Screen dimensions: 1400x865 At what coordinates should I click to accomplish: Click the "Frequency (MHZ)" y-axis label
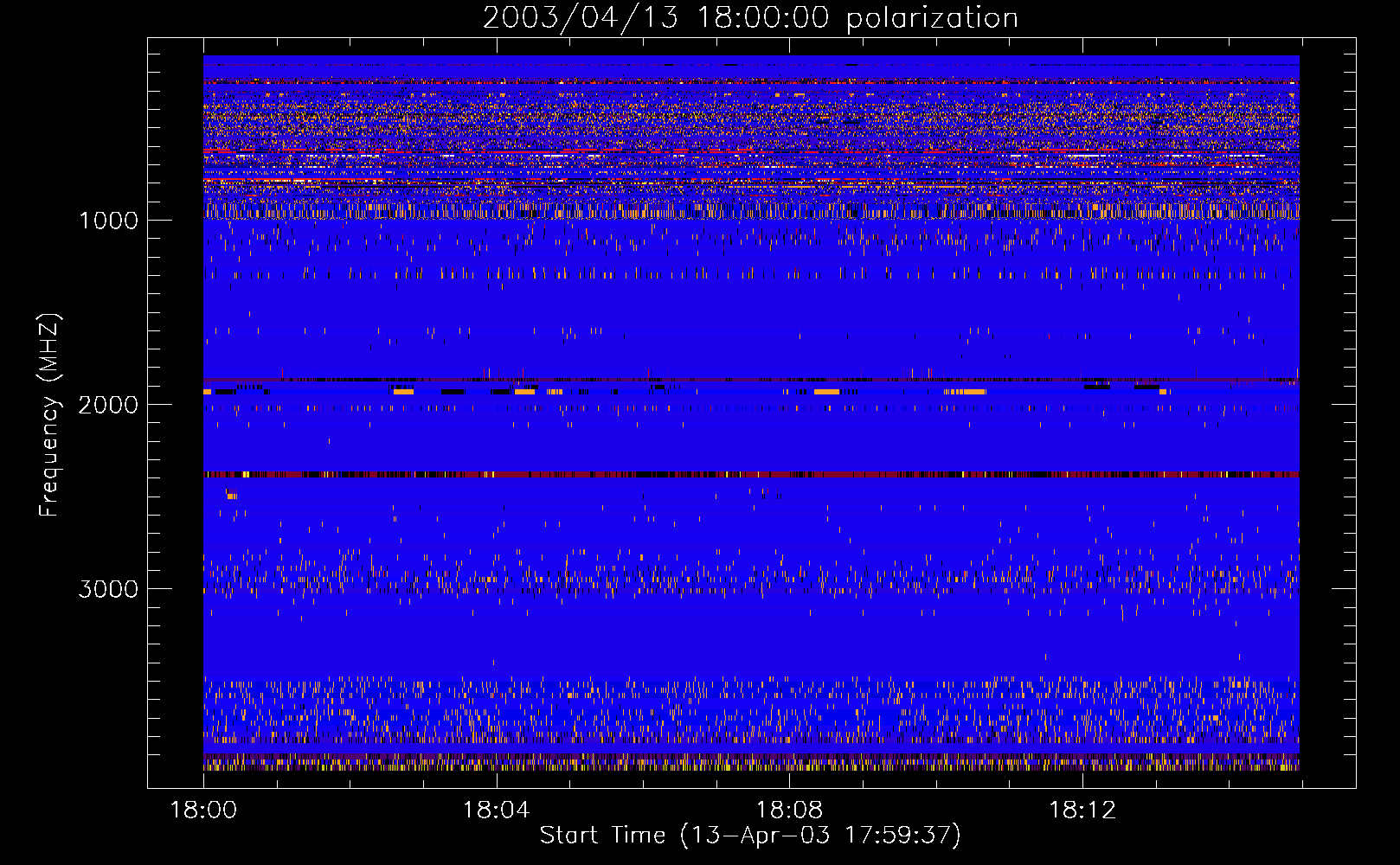pyautogui.click(x=49, y=415)
